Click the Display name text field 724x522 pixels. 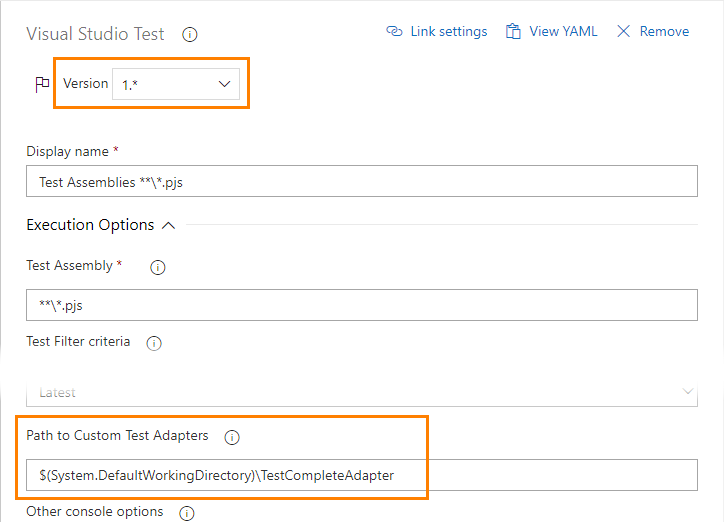pyautogui.click(x=361, y=182)
